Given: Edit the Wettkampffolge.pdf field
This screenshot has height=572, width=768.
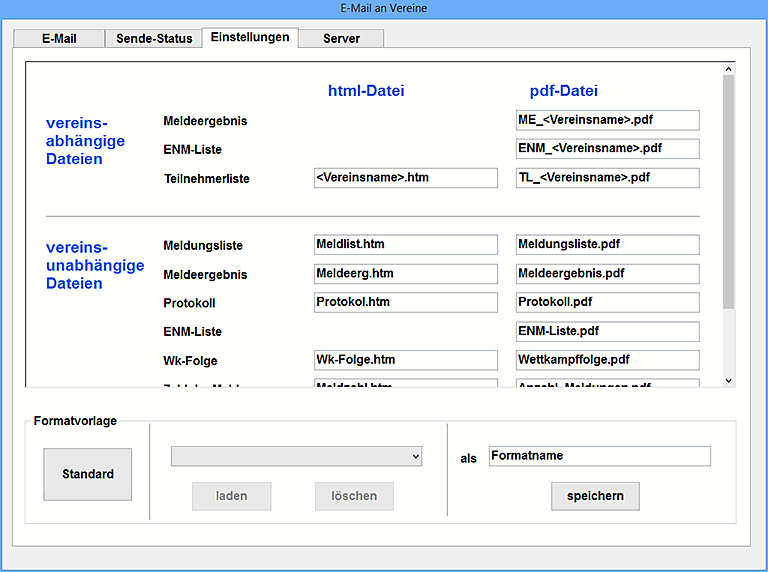Looking at the screenshot, I should click(x=607, y=360).
